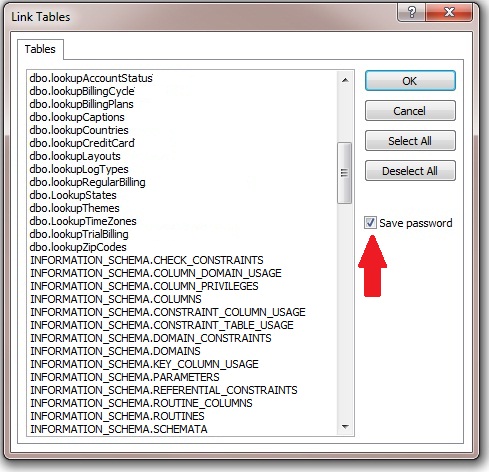Click the table list scrollbar thumb
The height and width of the screenshot is (472, 490).
pyautogui.click(x=345, y=173)
